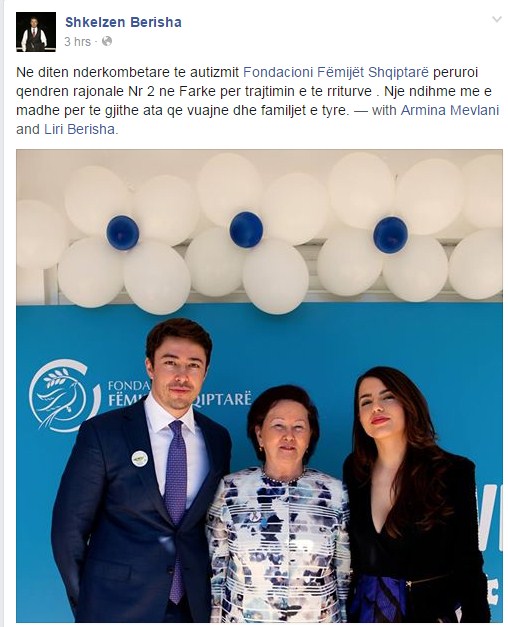Click the post caption text about autizmit
This screenshot has width=508, height=627.
coord(258,101)
